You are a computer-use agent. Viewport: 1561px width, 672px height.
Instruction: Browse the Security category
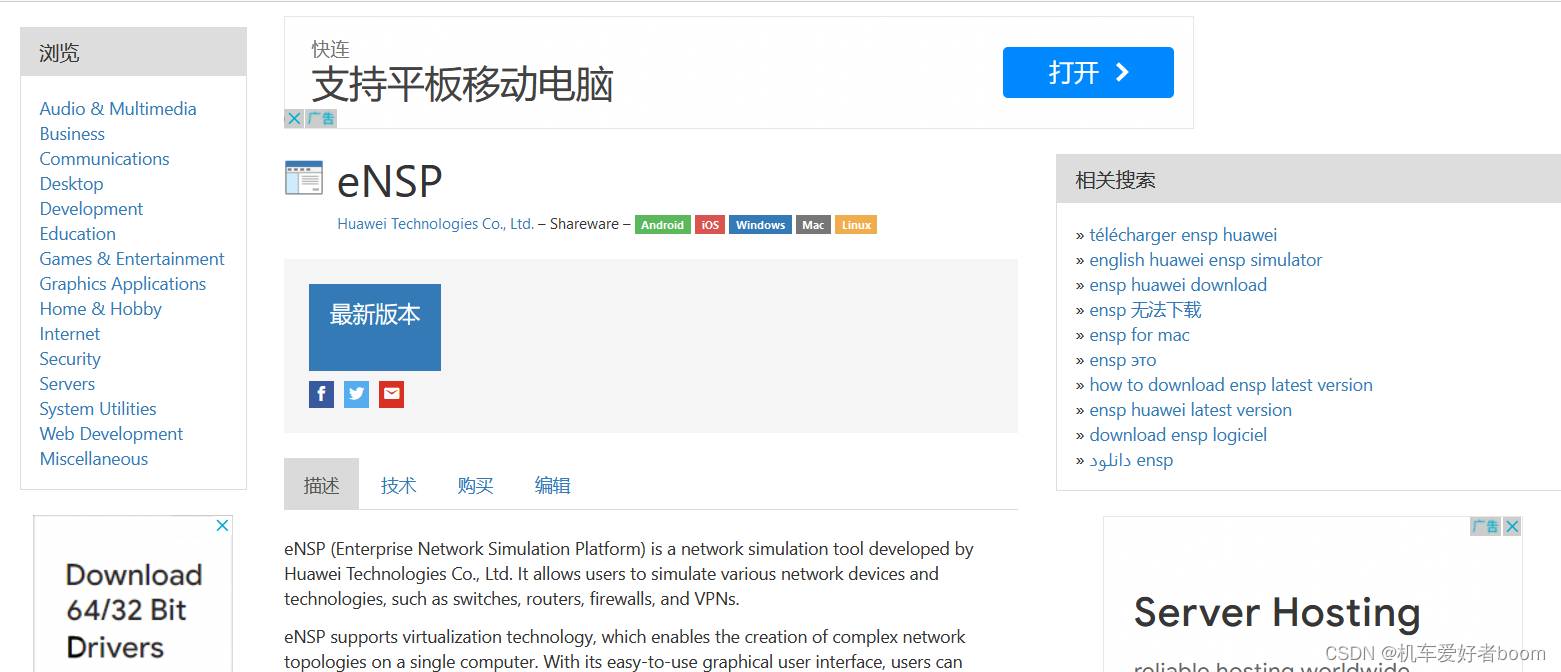click(x=70, y=359)
